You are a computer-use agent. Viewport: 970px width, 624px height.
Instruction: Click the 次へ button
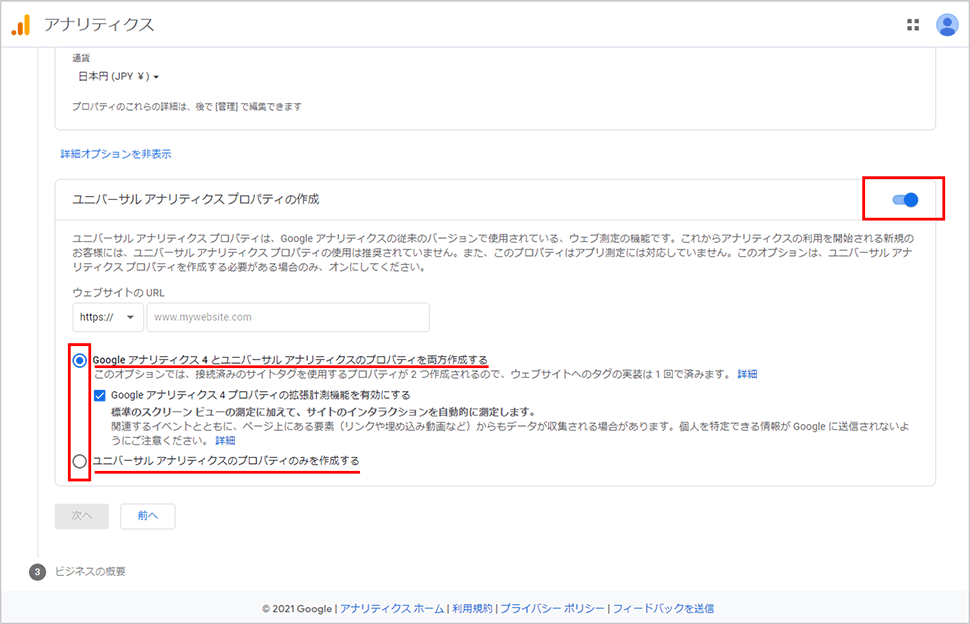click(82, 516)
